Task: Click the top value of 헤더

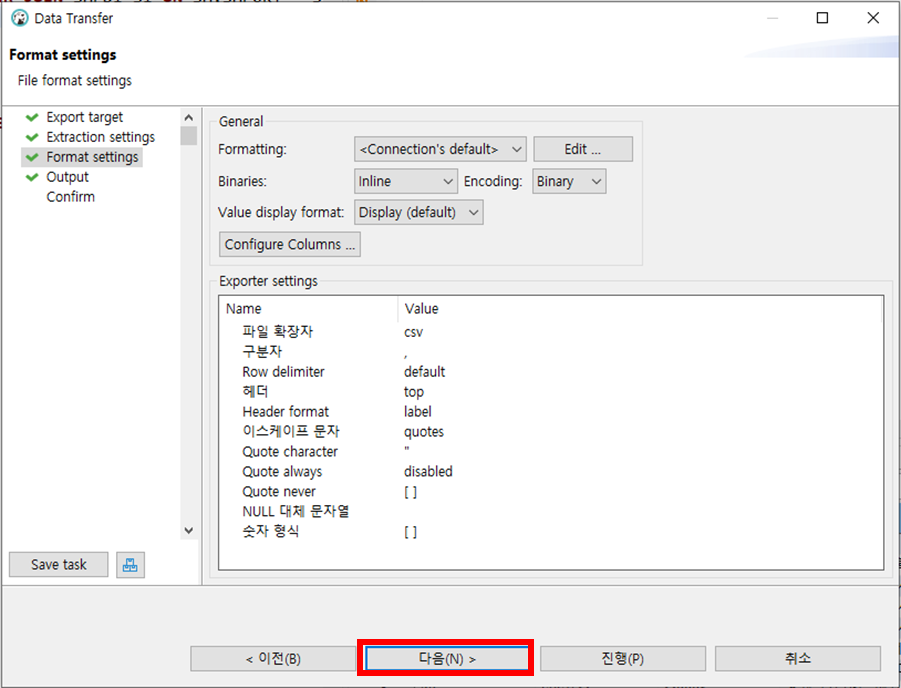Action: coord(414,392)
